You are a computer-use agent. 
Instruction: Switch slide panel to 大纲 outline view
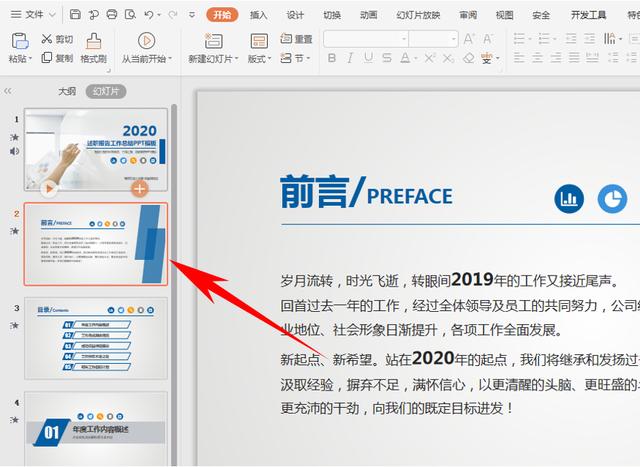(x=67, y=91)
